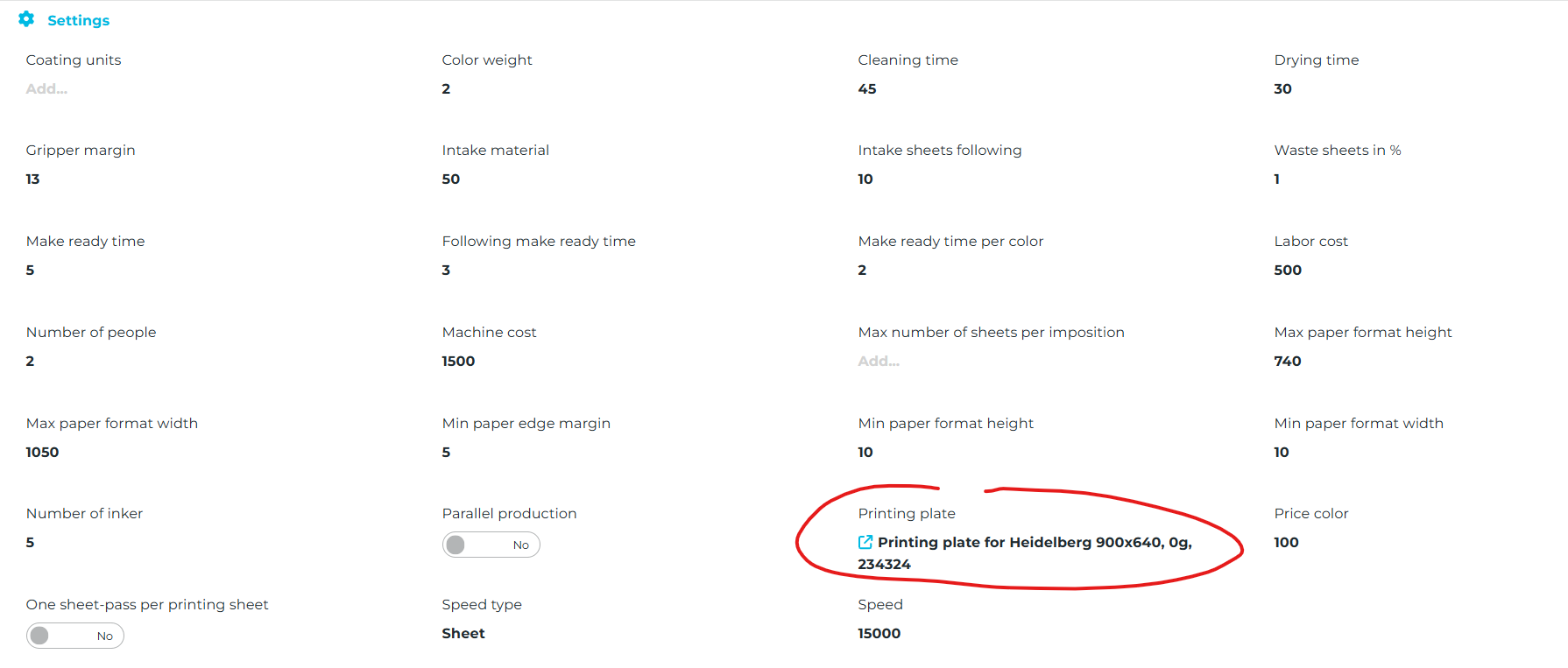Click the Settings gear icon
The image size is (1568, 668).
pyautogui.click(x=26, y=19)
